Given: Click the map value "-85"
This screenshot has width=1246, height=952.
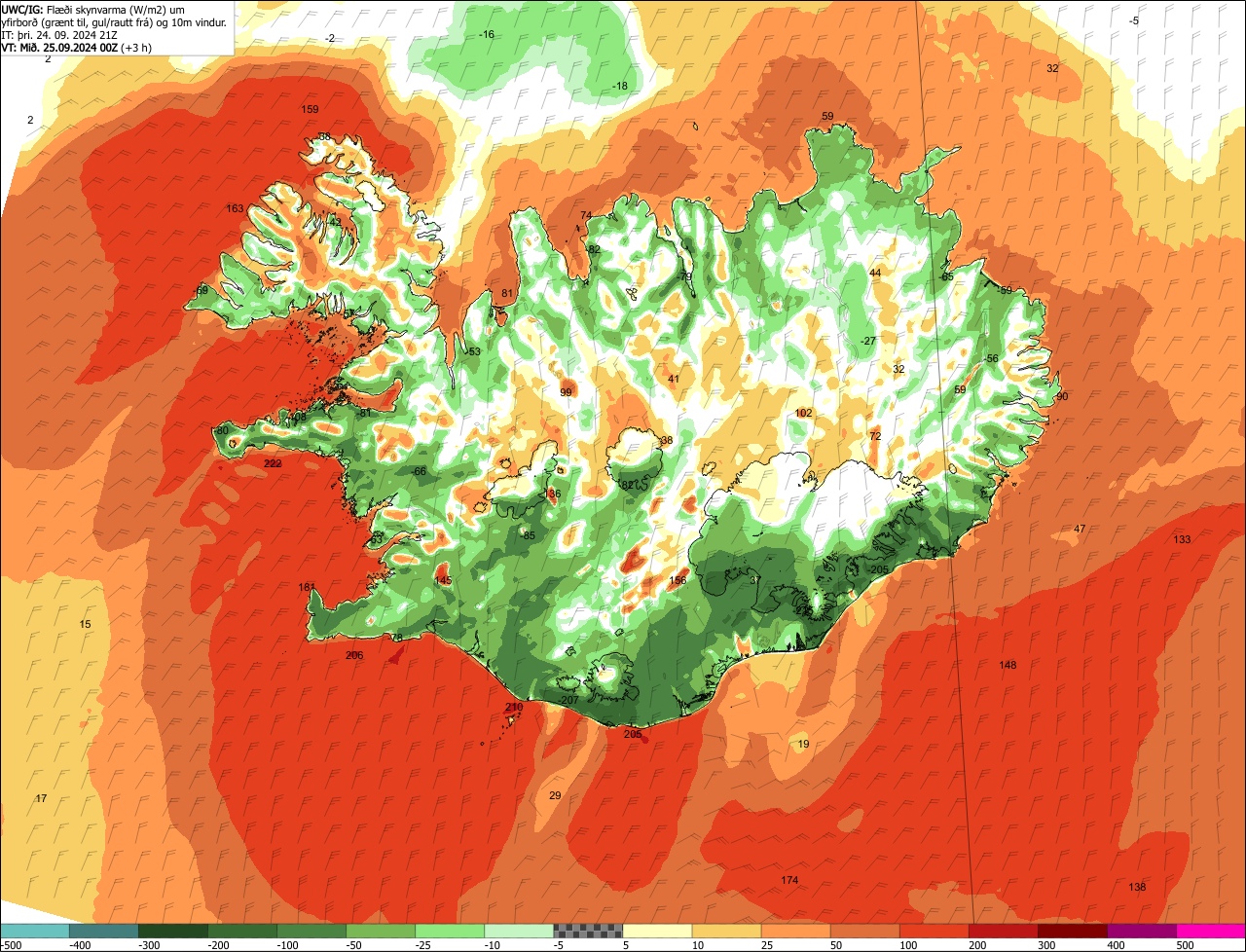Looking at the screenshot, I should coord(528,535).
